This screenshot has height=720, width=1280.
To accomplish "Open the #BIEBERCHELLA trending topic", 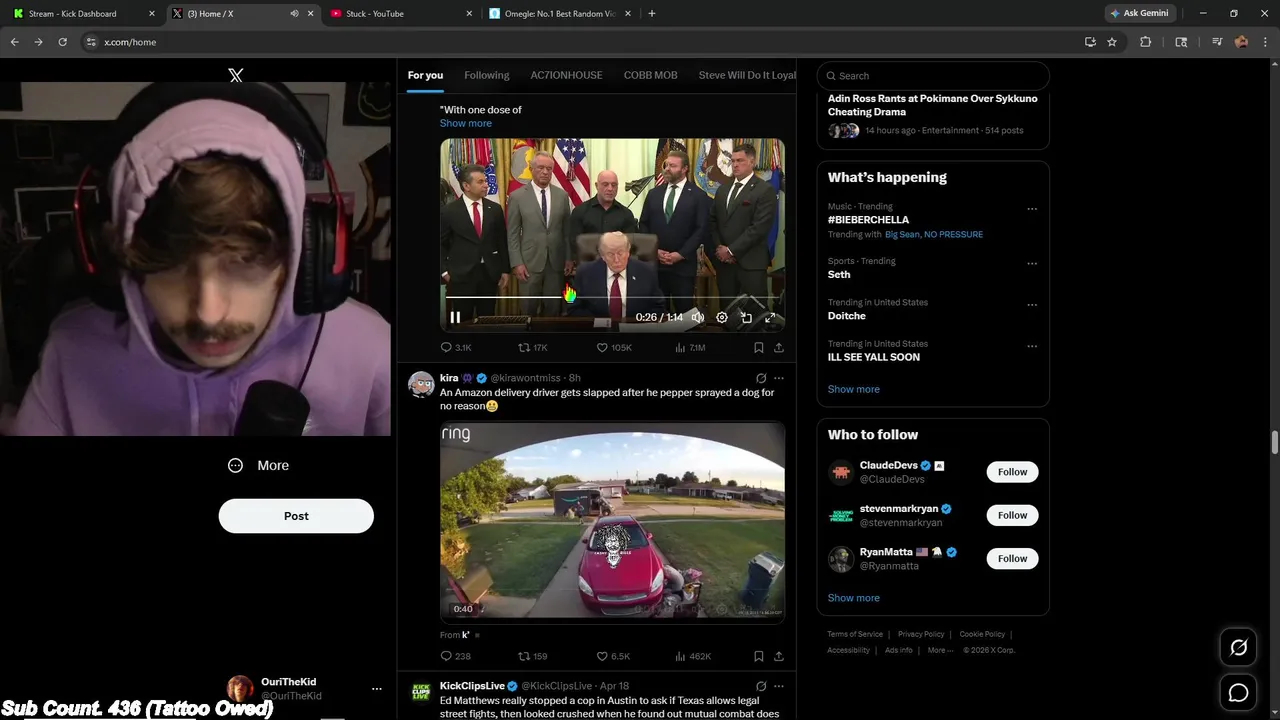I will [868, 220].
